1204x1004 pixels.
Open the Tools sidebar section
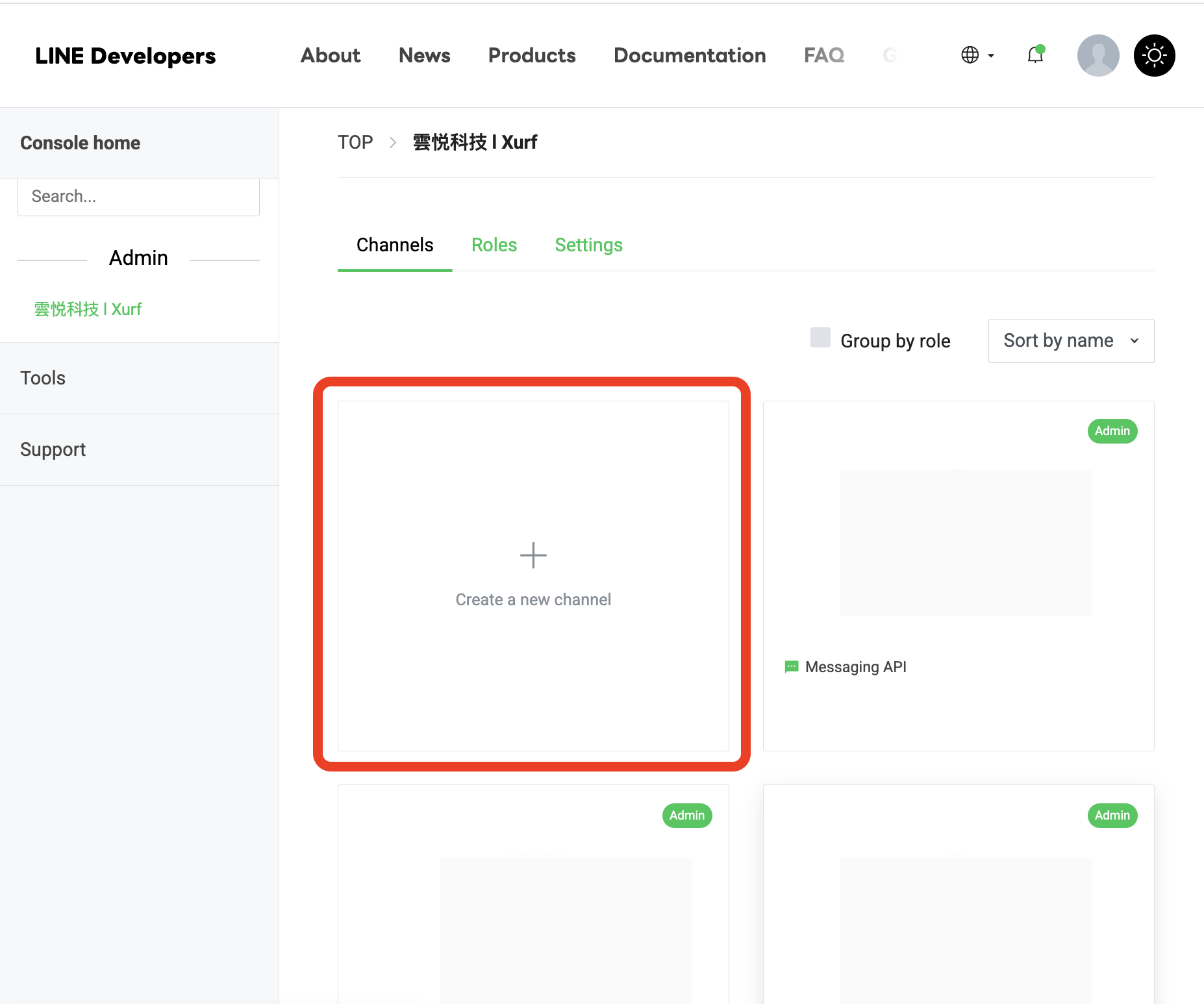point(43,378)
